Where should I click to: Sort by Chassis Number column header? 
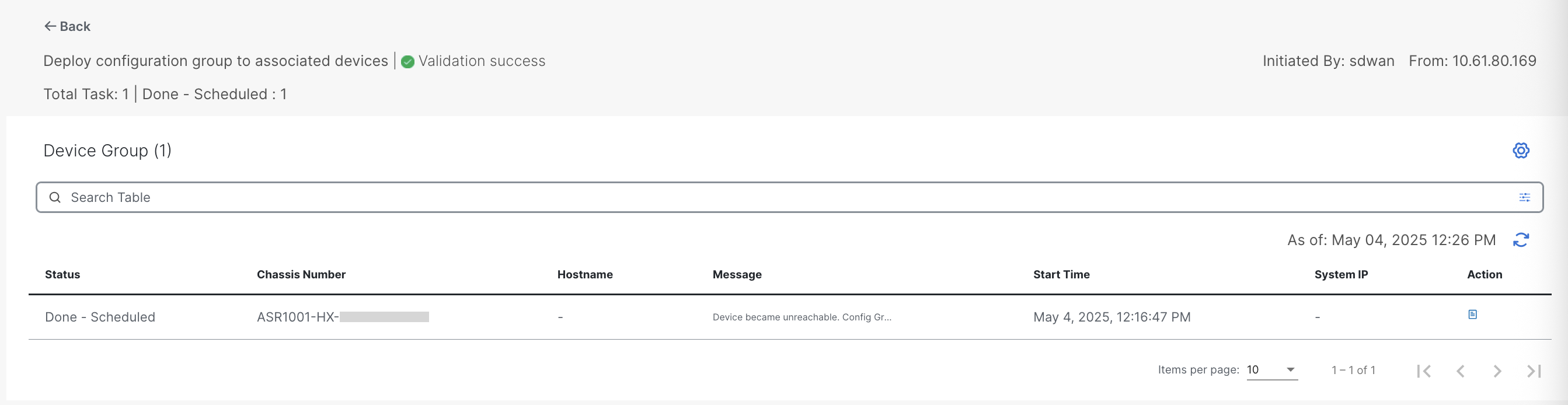[301, 274]
